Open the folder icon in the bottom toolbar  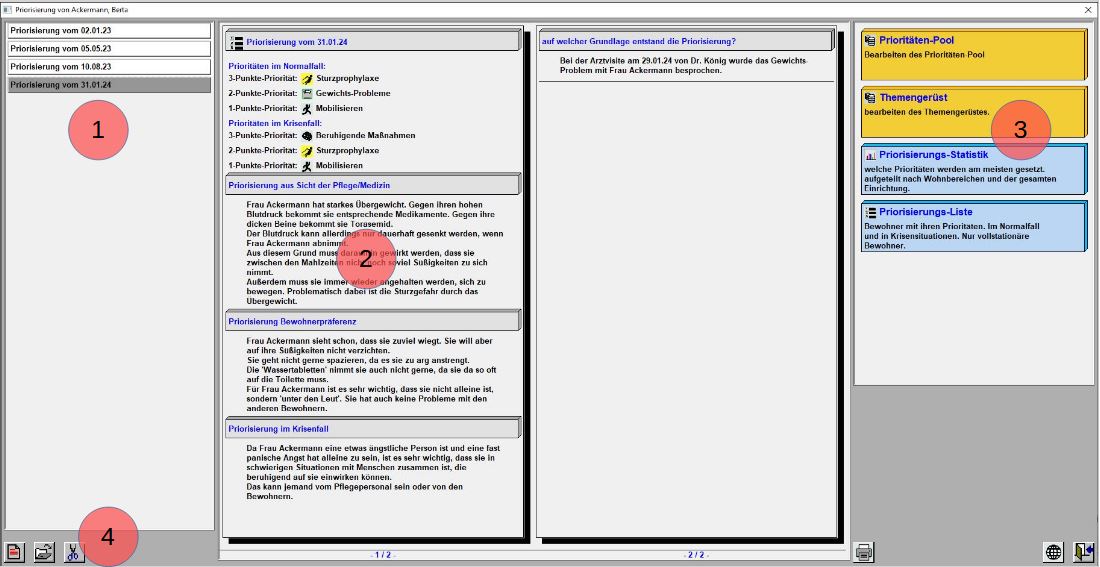click(44, 552)
